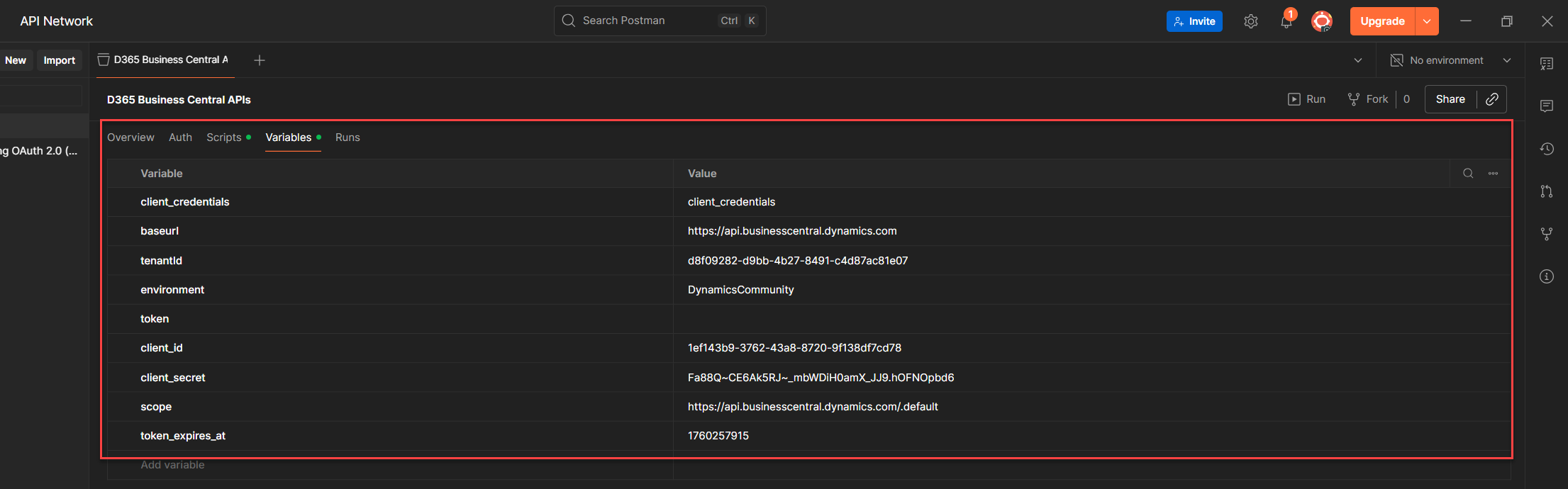
Task: Click the Variable column header
Action: click(162, 174)
